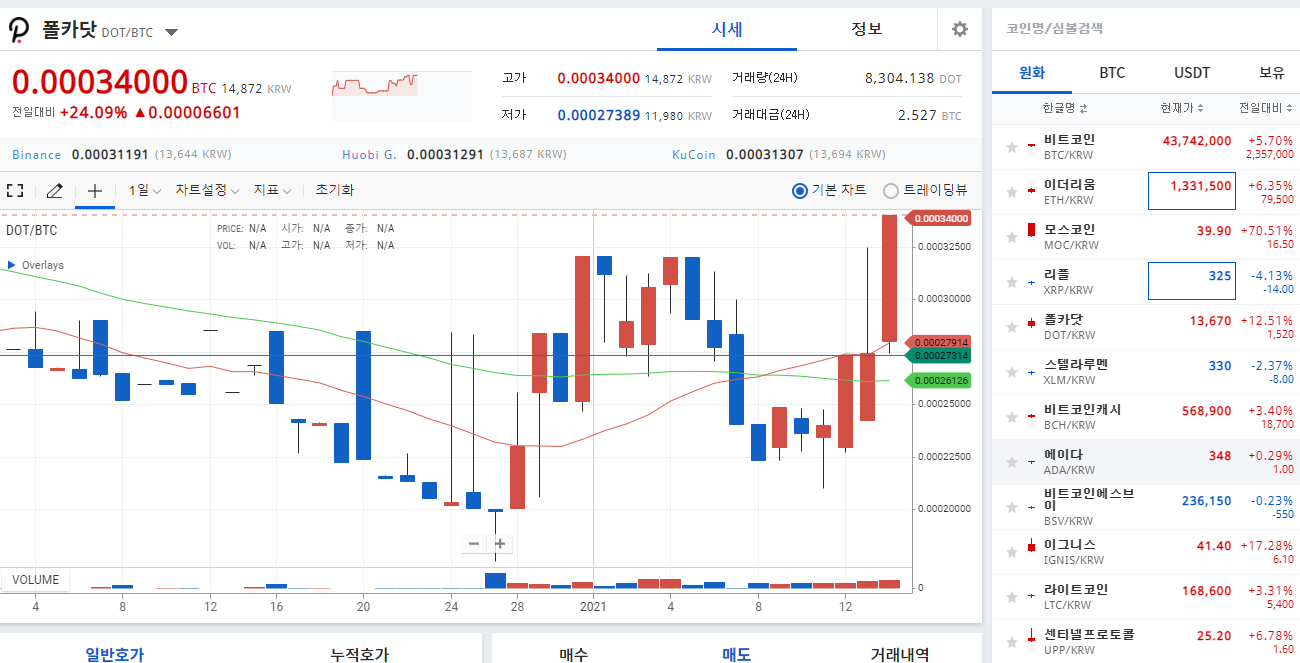Favorite 폴카닷 with its star

1012,327
